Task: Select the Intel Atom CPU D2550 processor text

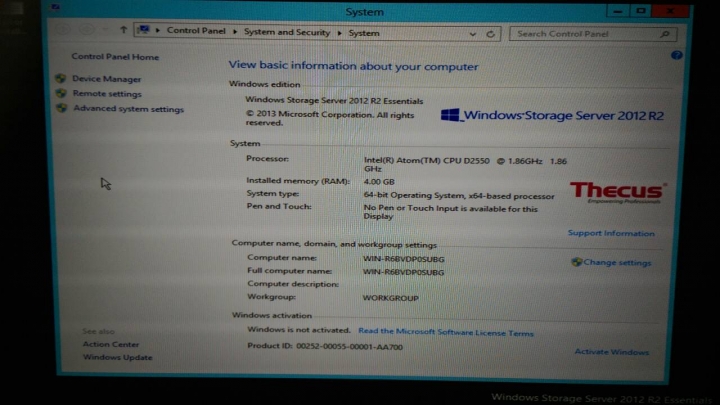Action: (x=465, y=165)
